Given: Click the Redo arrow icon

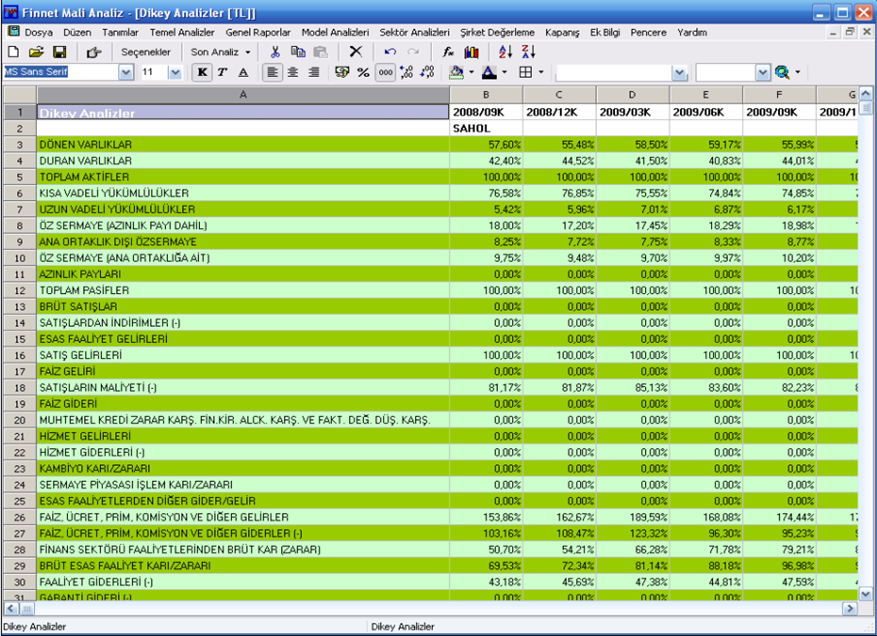Looking at the screenshot, I should coord(413,52).
